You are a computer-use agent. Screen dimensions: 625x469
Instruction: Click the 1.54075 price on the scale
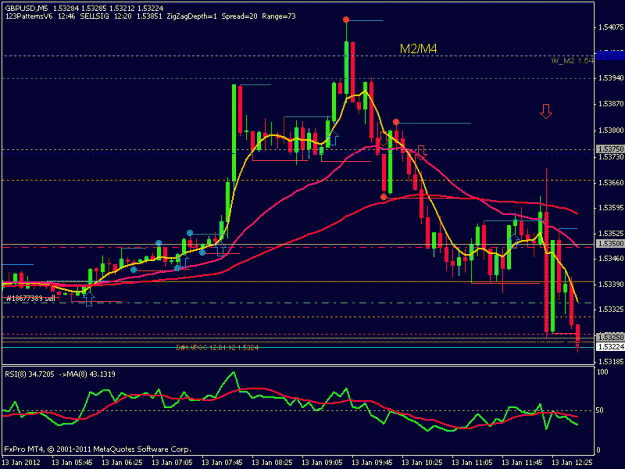611,27
